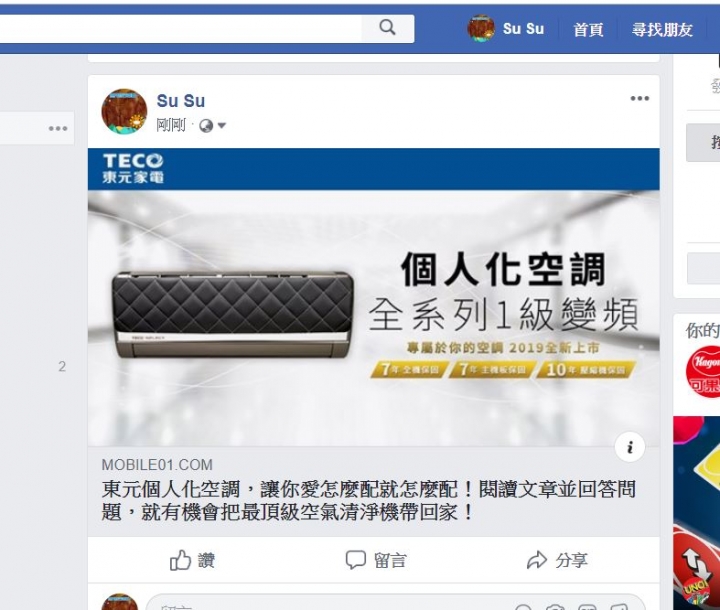
Task: Click inside the search input field
Action: coord(180,29)
